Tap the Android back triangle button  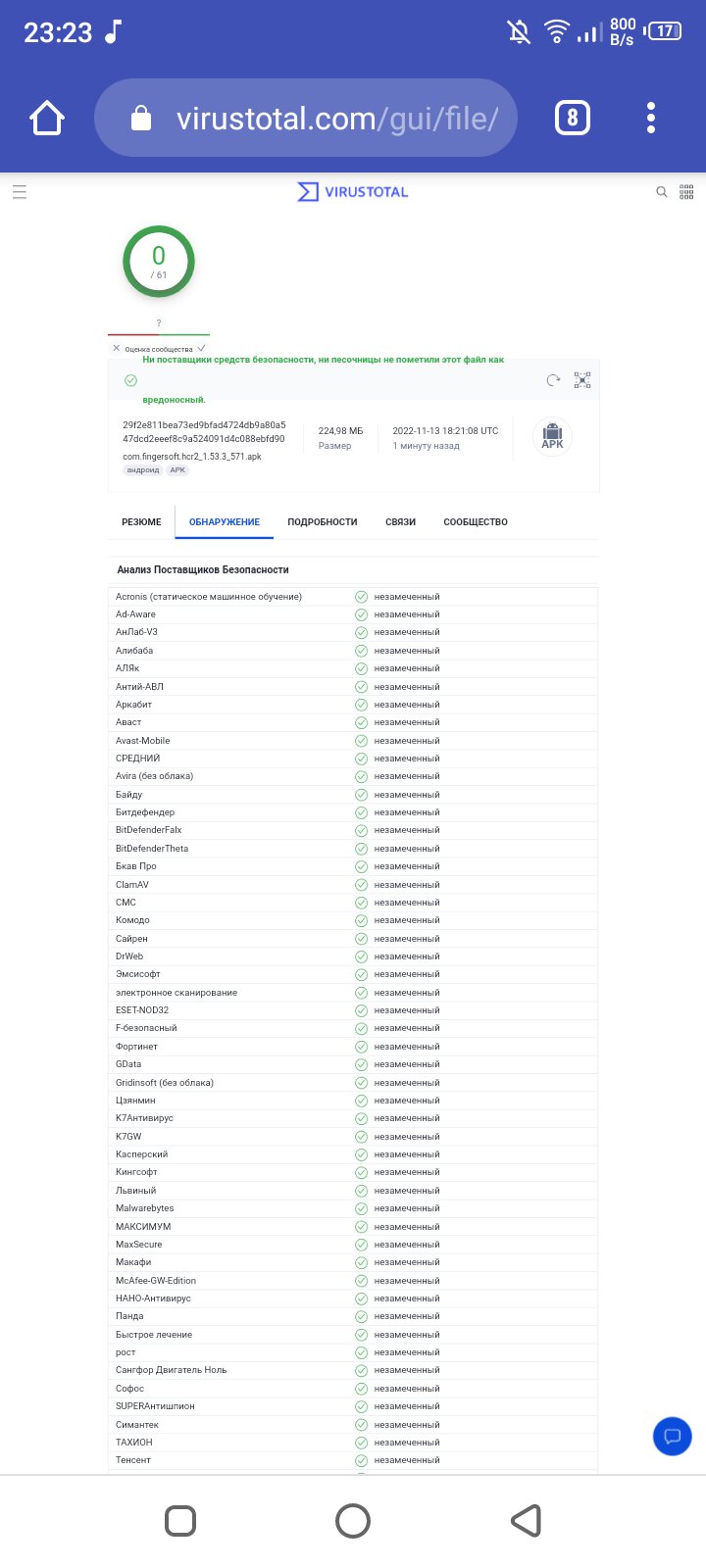(527, 1521)
